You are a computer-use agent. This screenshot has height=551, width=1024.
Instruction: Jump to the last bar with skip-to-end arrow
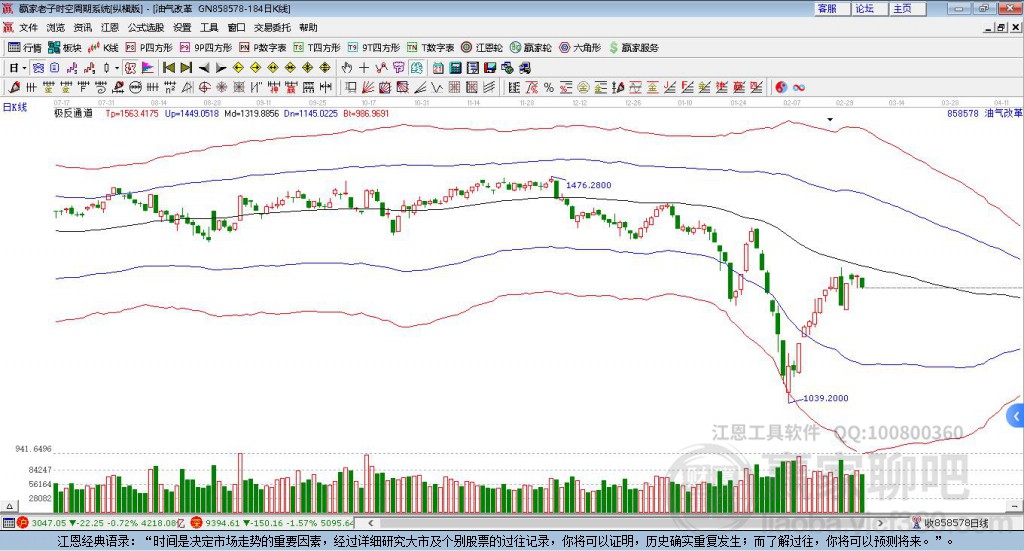coord(186,68)
